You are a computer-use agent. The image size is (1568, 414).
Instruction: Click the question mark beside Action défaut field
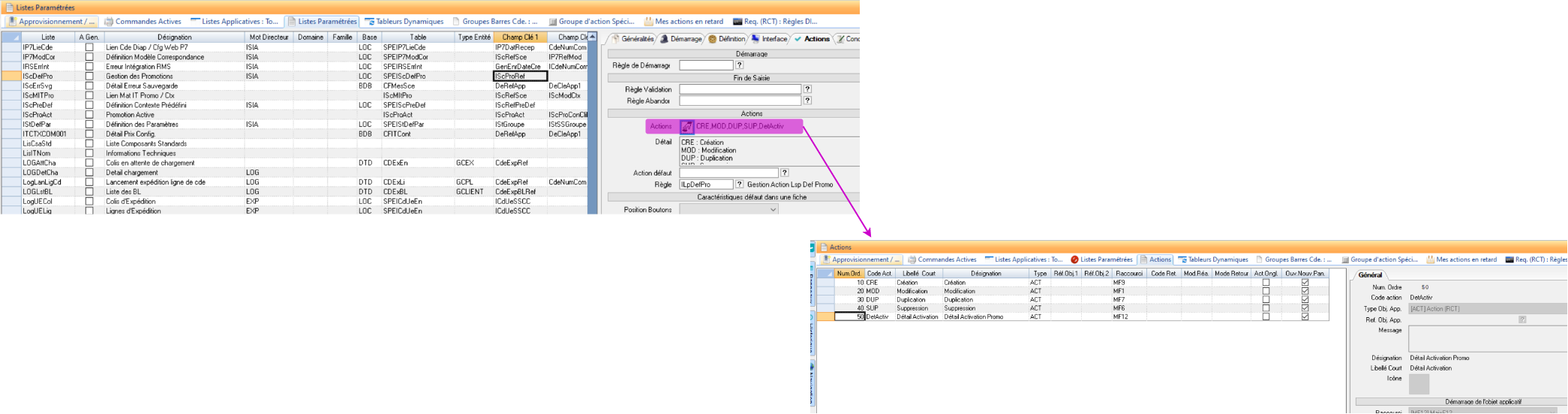tap(785, 172)
